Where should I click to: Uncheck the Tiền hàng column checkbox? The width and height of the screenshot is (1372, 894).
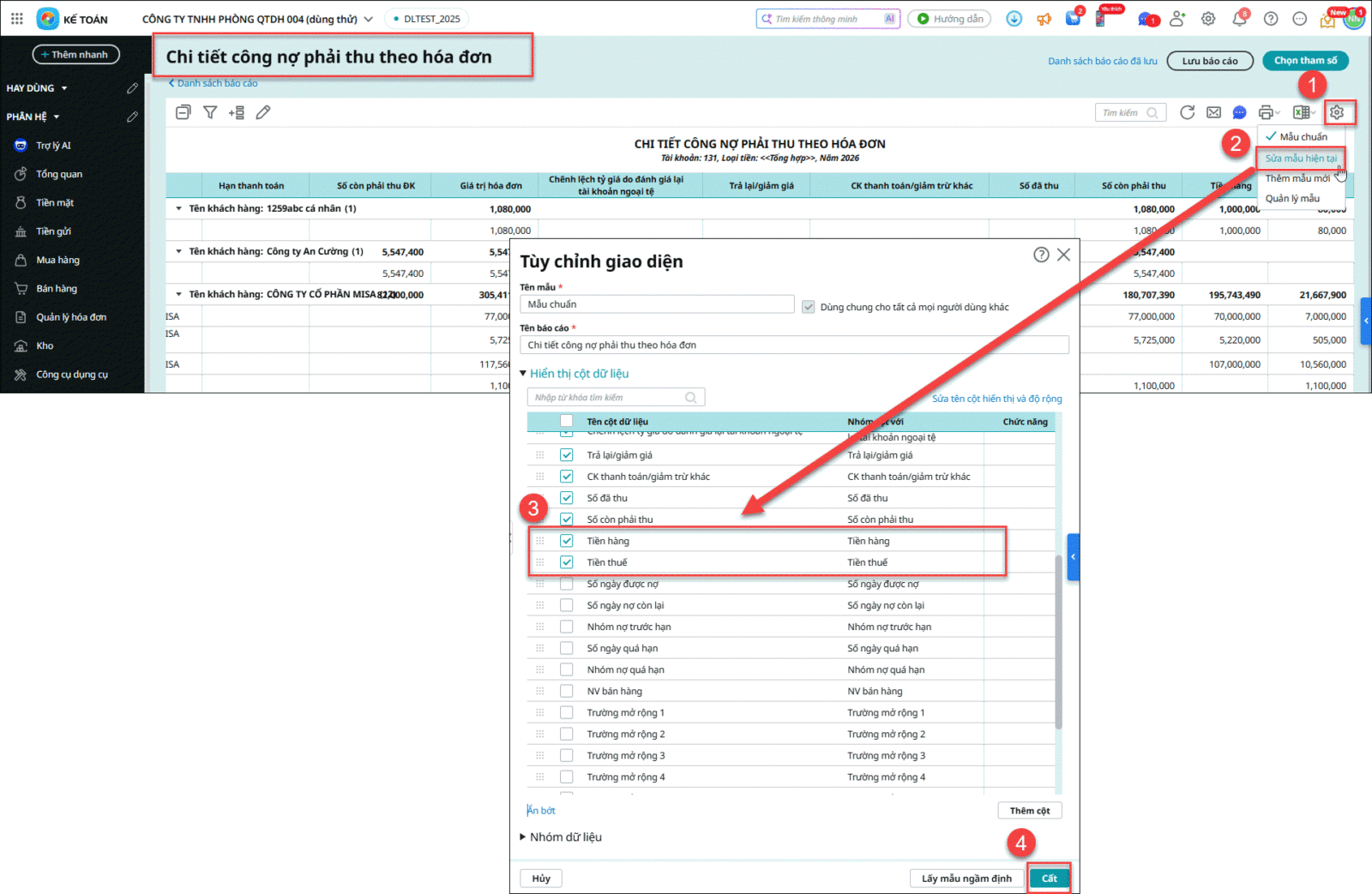coord(567,541)
